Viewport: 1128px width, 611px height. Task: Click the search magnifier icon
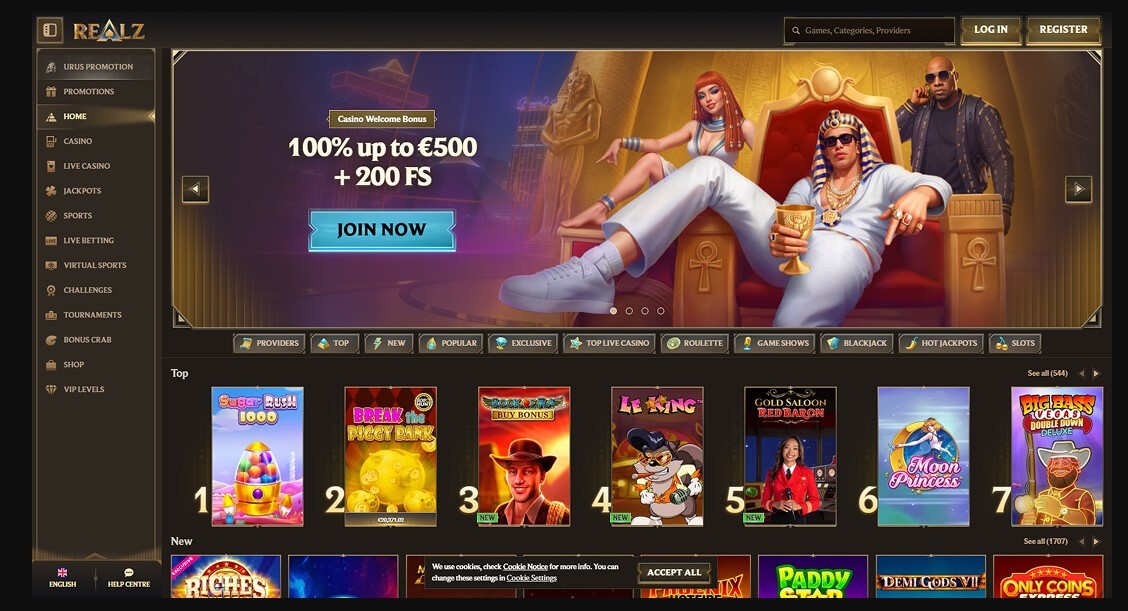coord(796,31)
